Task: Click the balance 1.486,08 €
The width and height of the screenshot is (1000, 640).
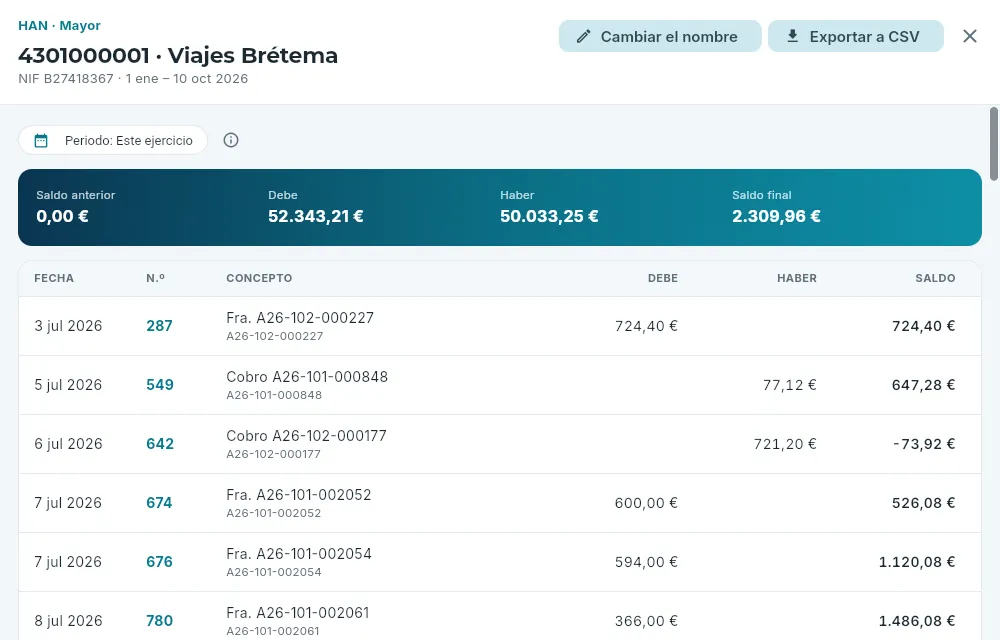Action: tap(917, 621)
